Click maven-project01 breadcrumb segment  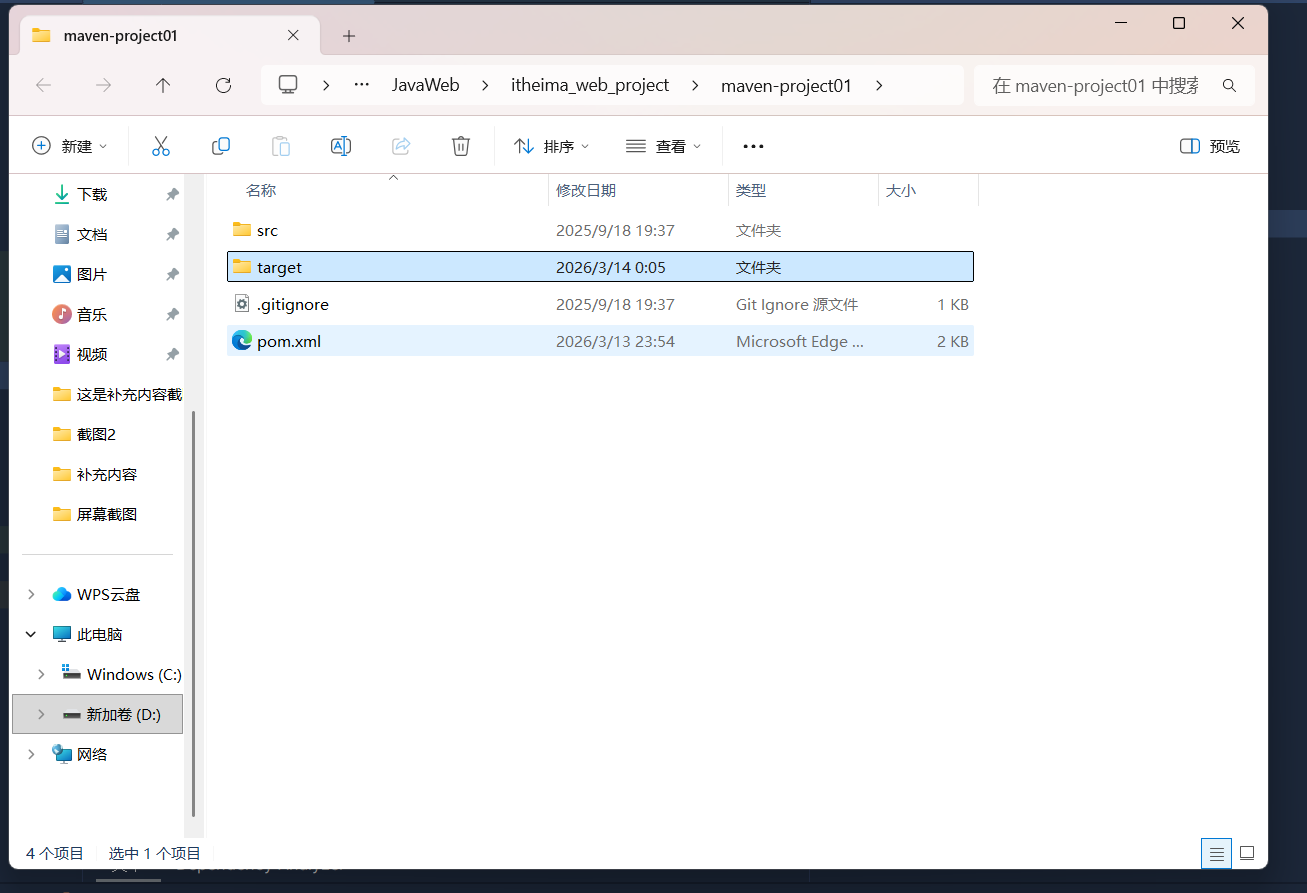tap(786, 86)
